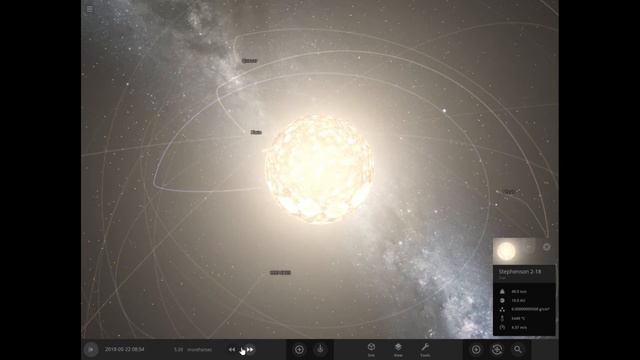This screenshot has height=360, width=640.
Task: Slow down simulation with rewind arrows
Action: click(x=232, y=349)
